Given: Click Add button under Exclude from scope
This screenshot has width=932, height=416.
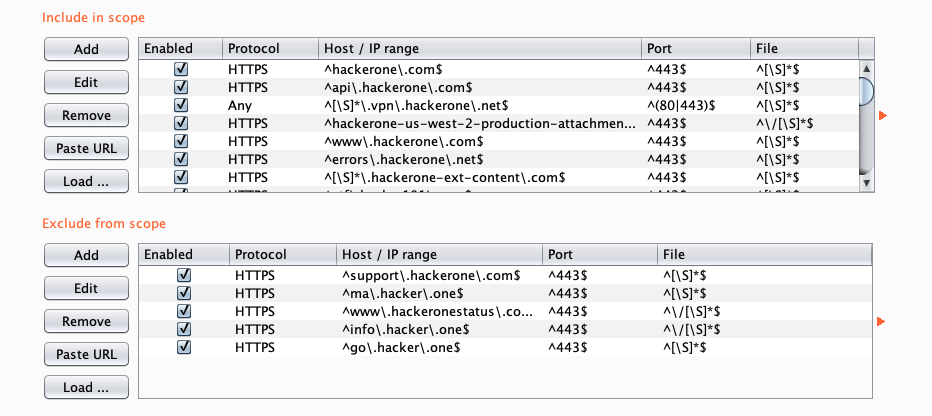Looking at the screenshot, I should pos(86,256).
